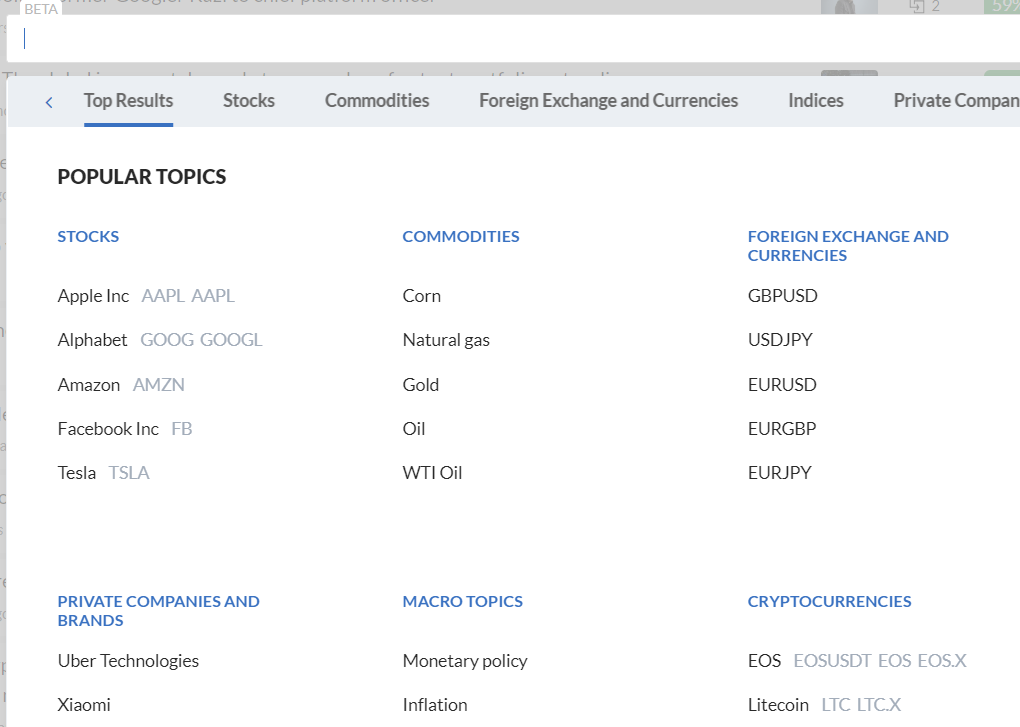The width and height of the screenshot is (1020, 727).
Task: Switch to the Top Results tab
Action: coord(128,101)
